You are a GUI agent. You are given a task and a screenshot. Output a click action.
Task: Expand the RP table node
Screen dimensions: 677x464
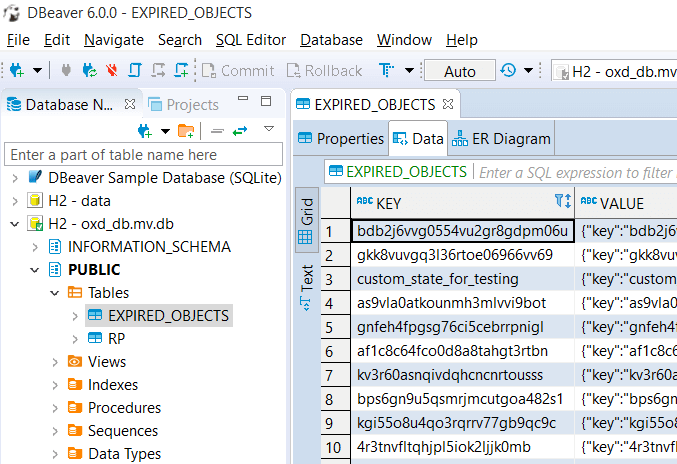pyautogui.click(x=75, y=339)
